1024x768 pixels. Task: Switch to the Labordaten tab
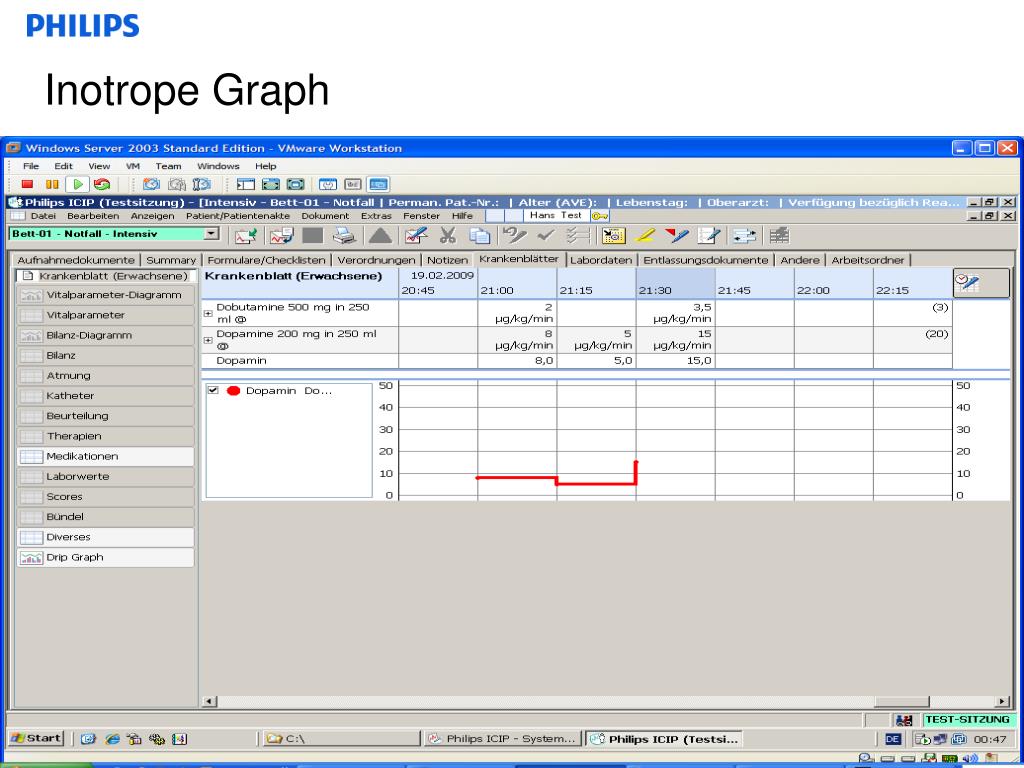click(x=601, y=260)
